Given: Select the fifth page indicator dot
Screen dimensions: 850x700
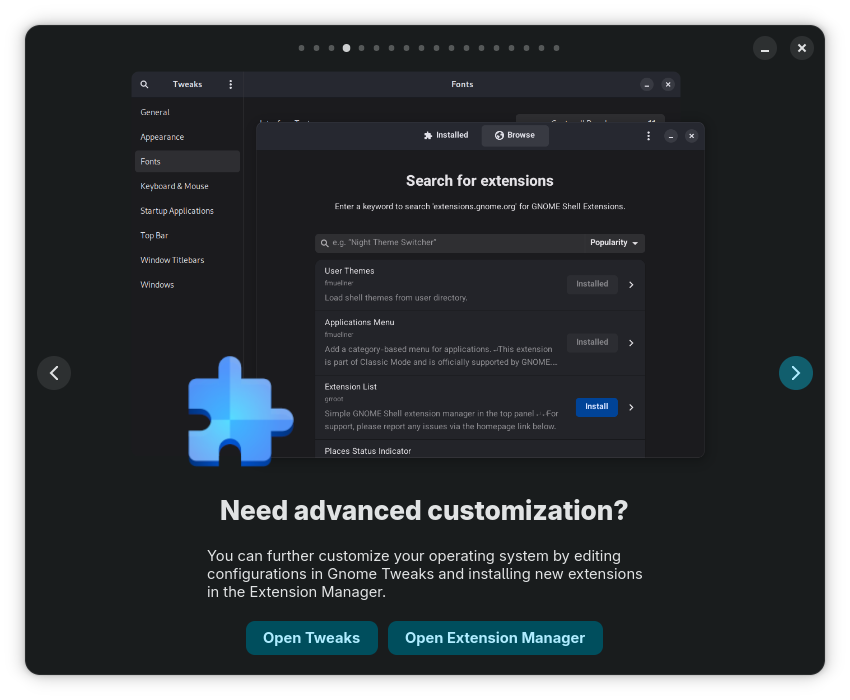Looking at the screenshot, I should [361, 48].
